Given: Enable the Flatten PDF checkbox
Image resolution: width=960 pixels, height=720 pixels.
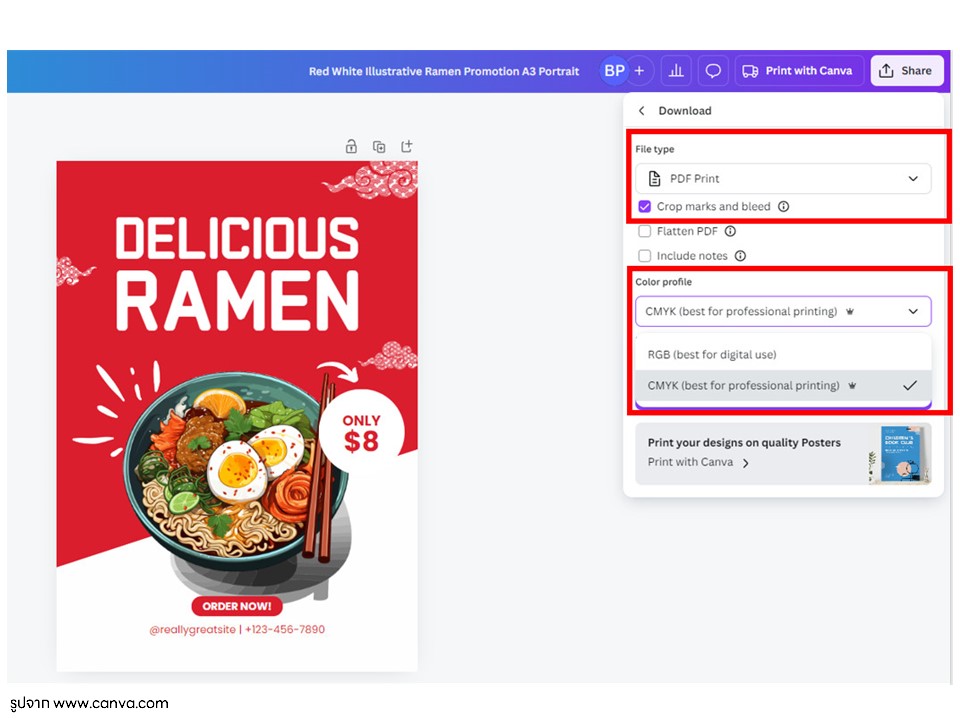Looking at the screenshot, I should click(x=644, y=231).
